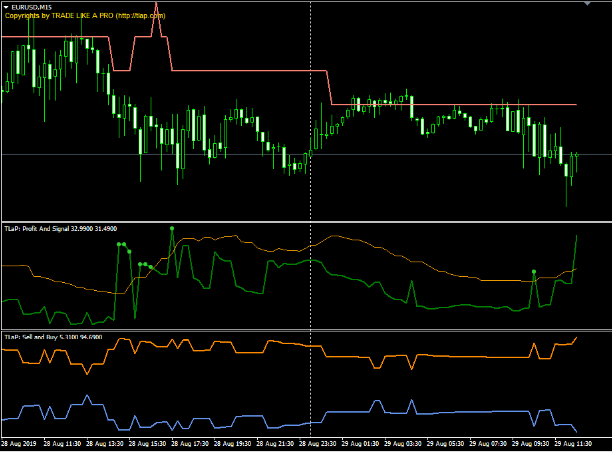Select the TLaP: Sell and Buy label
The width and height of the screenshot is (612, 452).
(53, 337)
